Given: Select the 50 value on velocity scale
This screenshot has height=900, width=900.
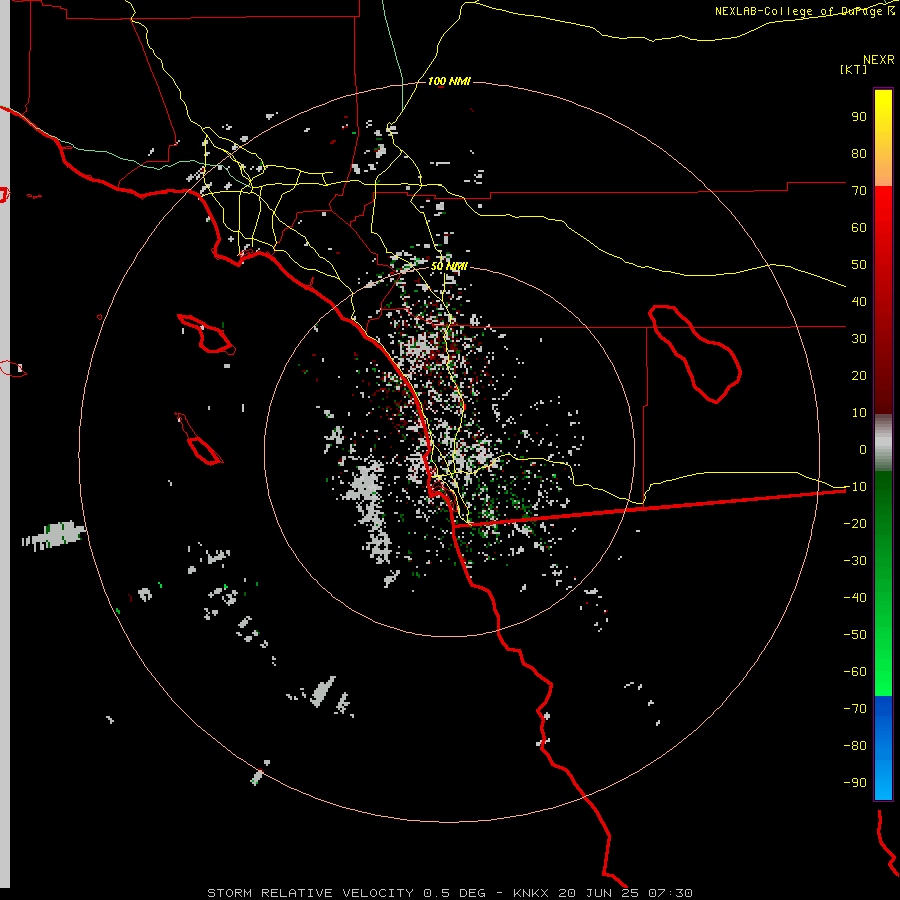Looking at the screenshot, I should coord(859,265).
